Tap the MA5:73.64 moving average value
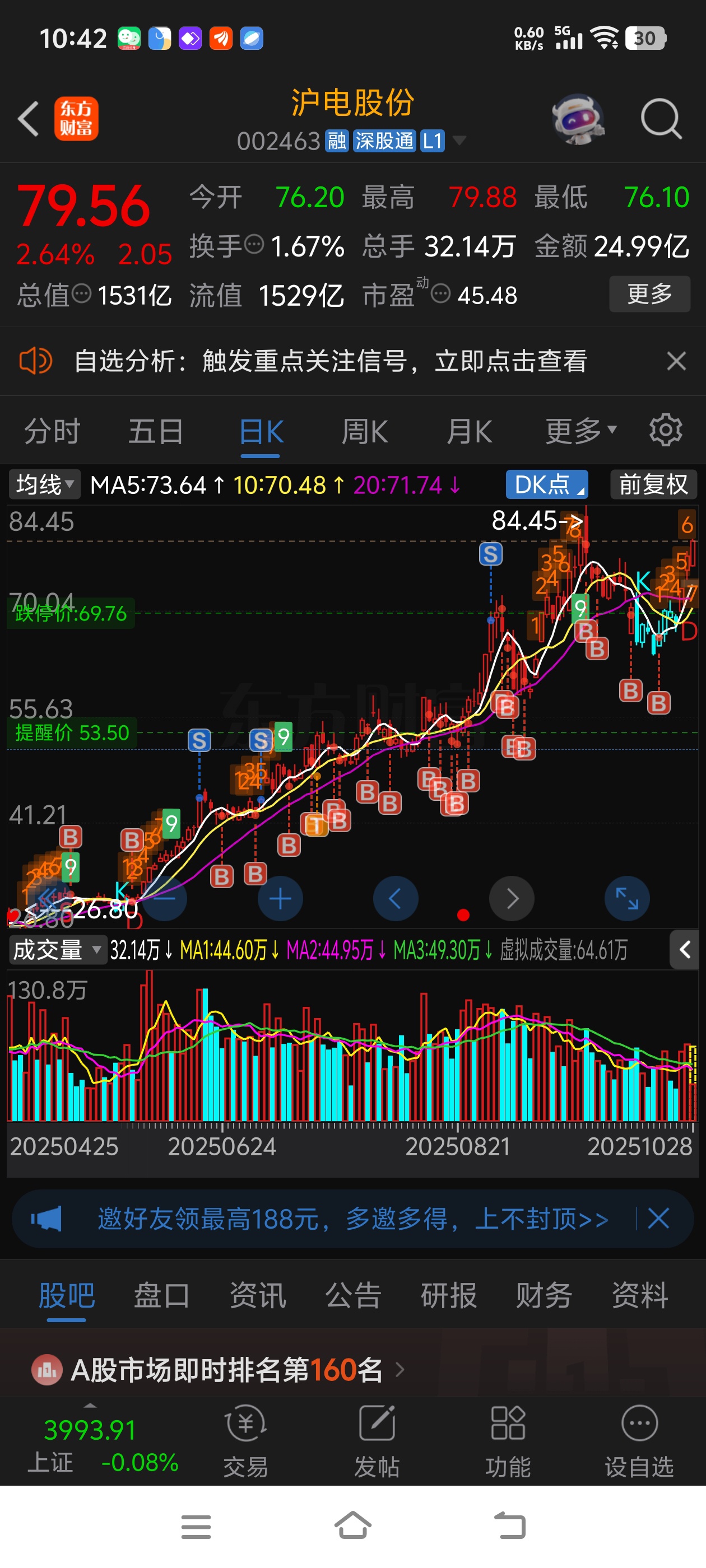Viewport: 706px width, 1568px height. tap(157, 484)
